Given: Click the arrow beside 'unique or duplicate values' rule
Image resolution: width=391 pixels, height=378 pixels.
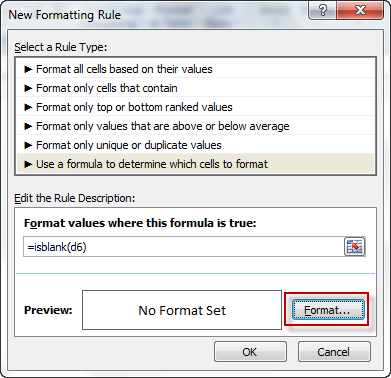Looking at the screenshot, I should (x=29, y=145).
